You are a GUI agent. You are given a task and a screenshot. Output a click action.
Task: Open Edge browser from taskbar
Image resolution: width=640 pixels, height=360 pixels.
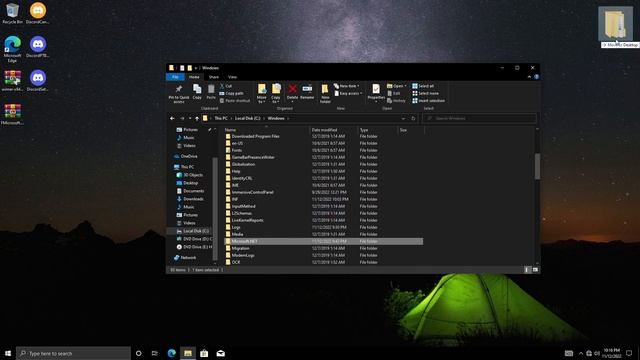(171, 353)
